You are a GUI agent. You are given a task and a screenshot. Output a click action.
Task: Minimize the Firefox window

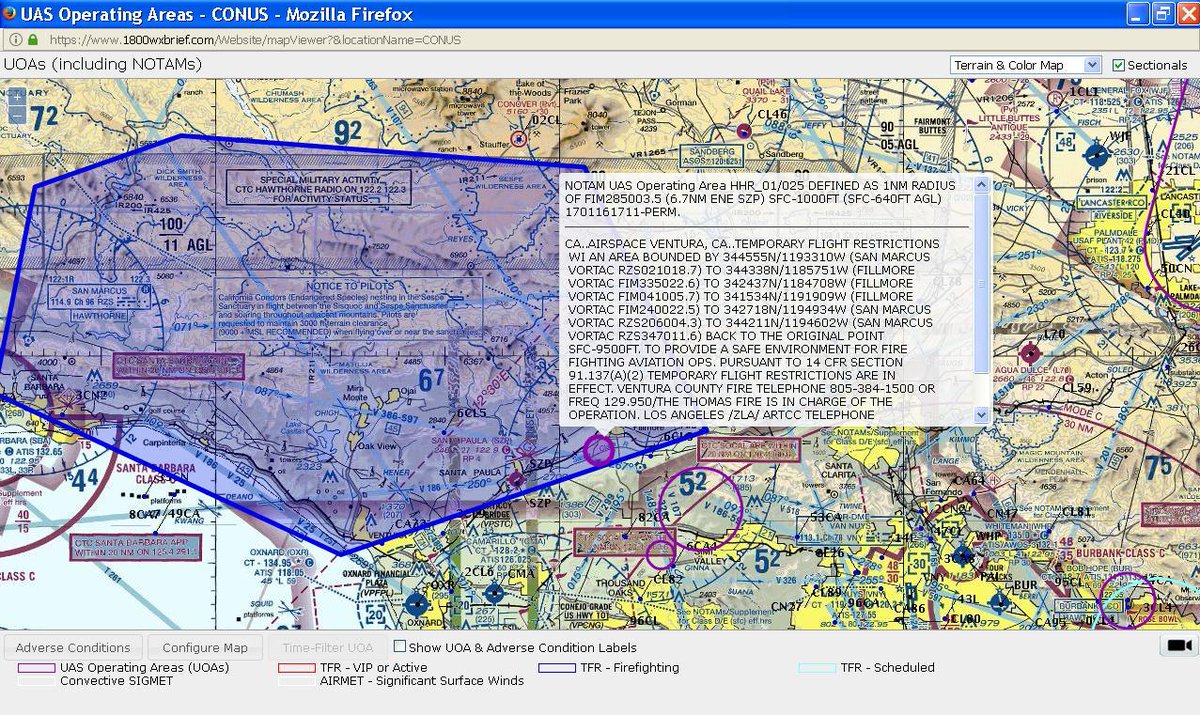[1138, 14]
